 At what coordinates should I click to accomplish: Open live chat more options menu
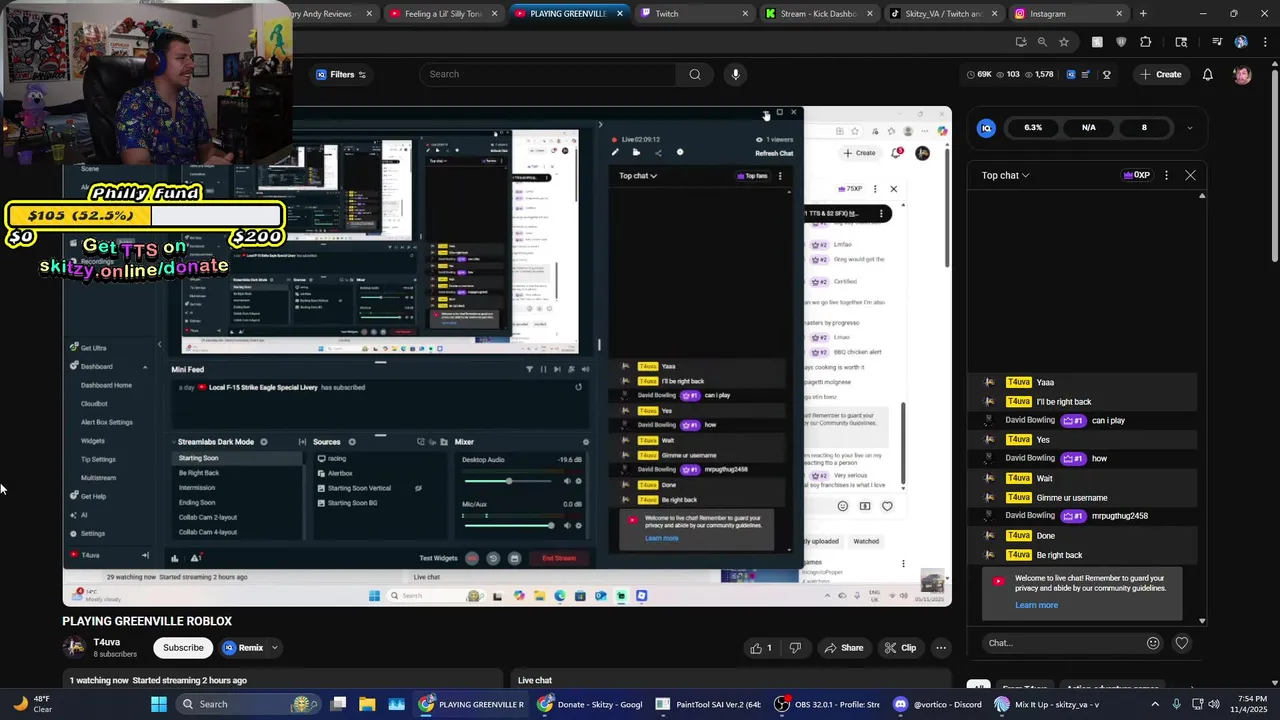point(1166,175)
